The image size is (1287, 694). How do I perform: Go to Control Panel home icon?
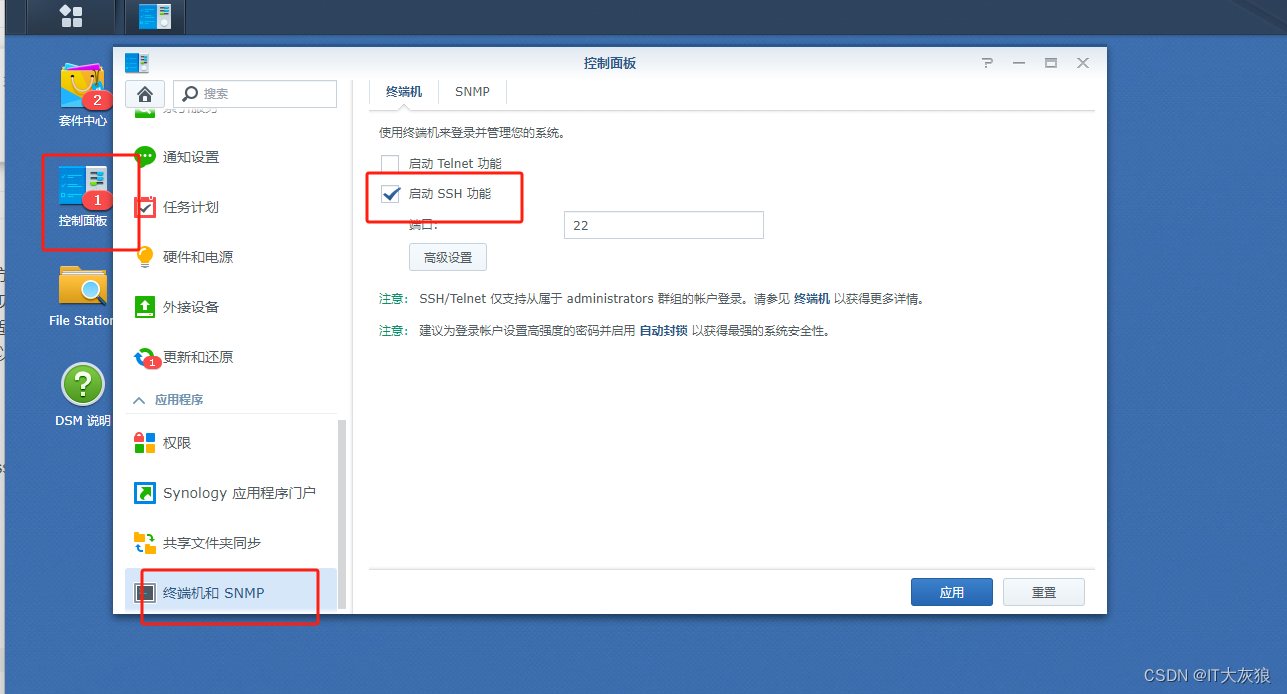[145, 94]
